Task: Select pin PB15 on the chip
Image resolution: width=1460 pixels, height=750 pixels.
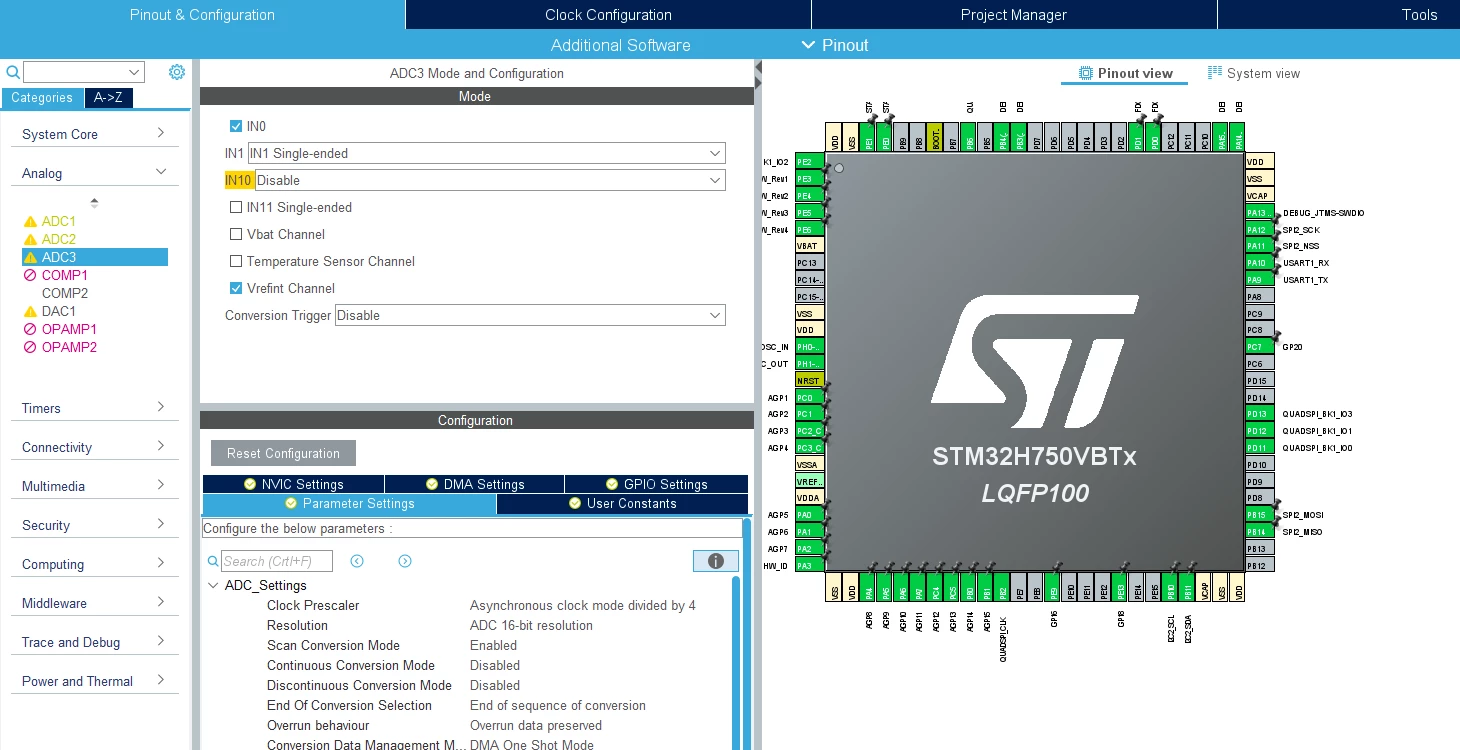Action: coord(1259,515)
